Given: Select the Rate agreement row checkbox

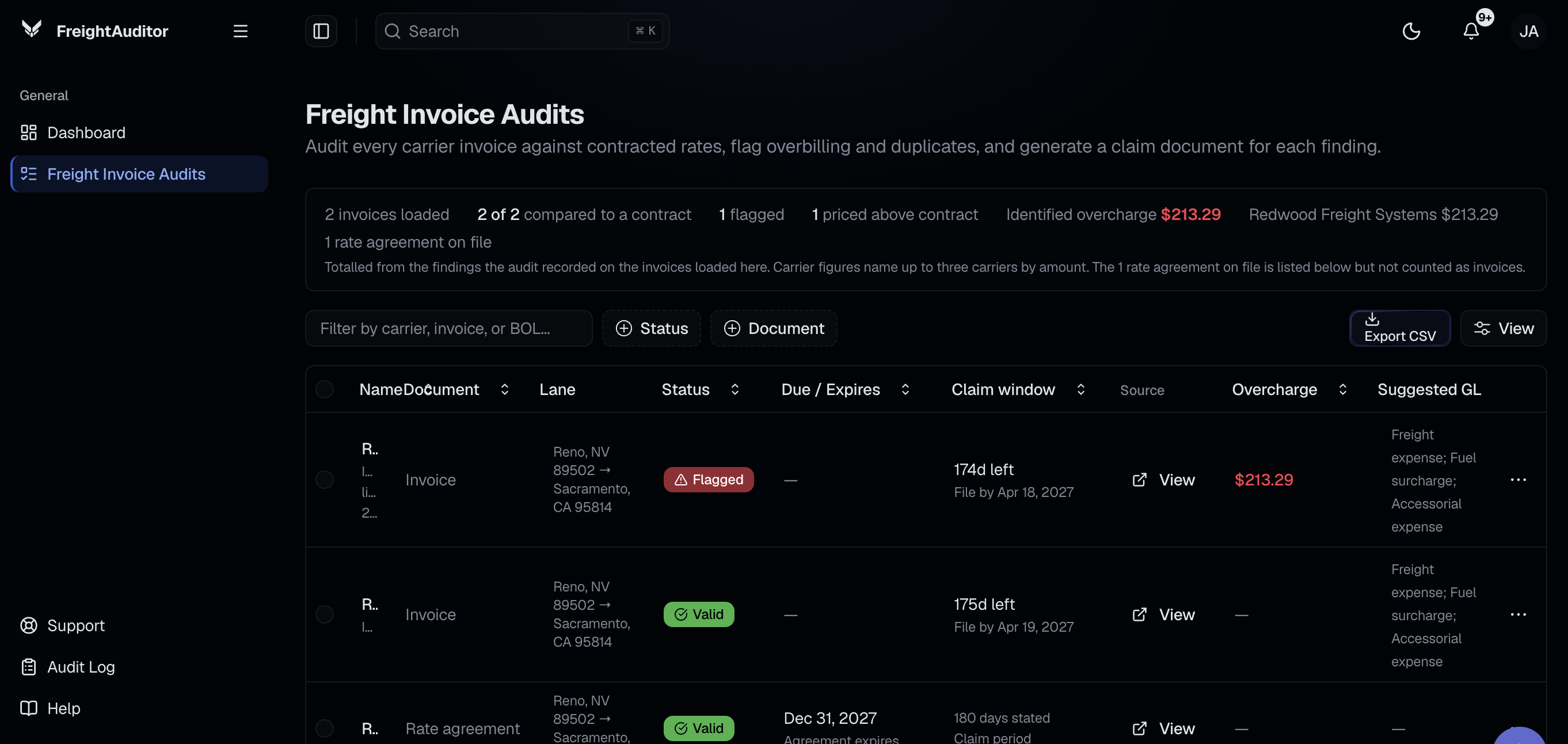Looking at the screenshot, I should [x=325, y=728].
